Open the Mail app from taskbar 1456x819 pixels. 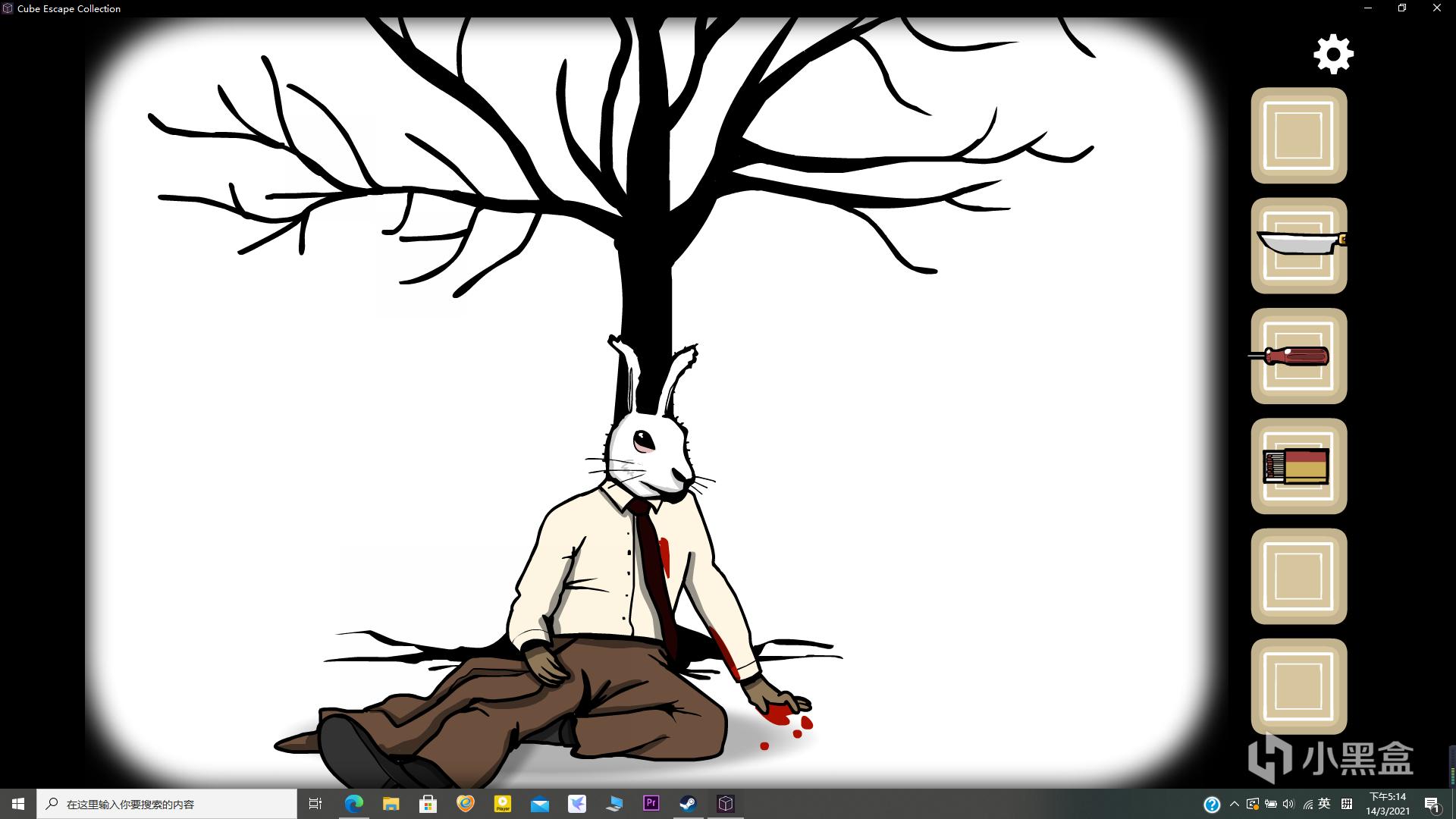539,804
